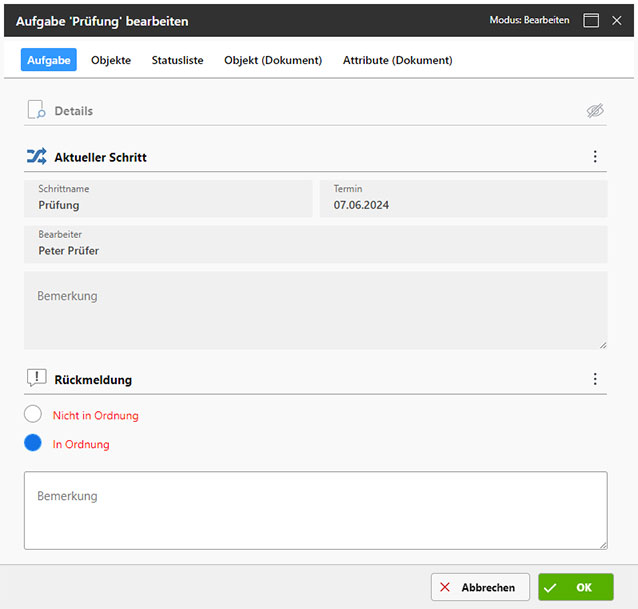Switch to the Objekte tab
The height and width of the screenshot is (609, 638).
point(111,60)
